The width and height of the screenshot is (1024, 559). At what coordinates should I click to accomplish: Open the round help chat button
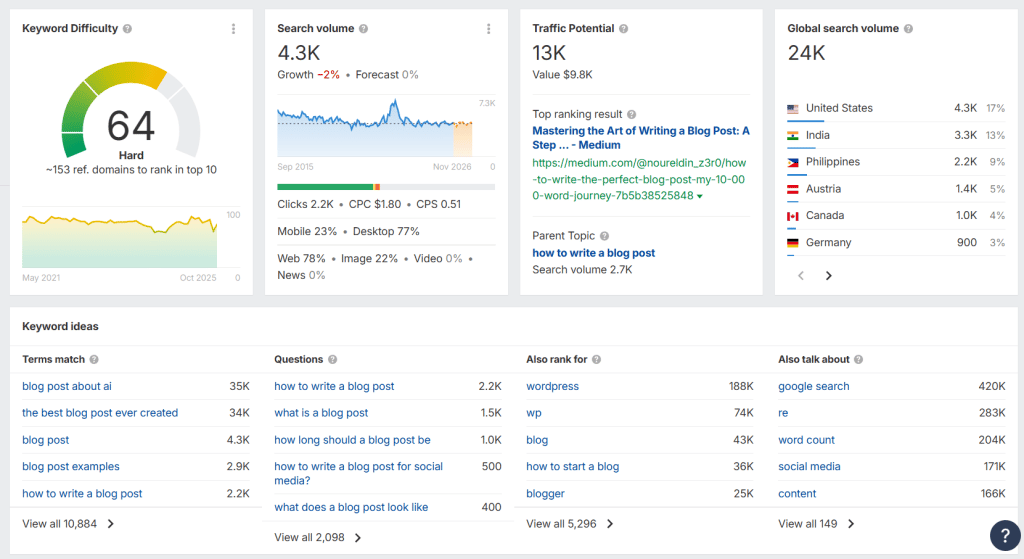[x=1005, y=535]
